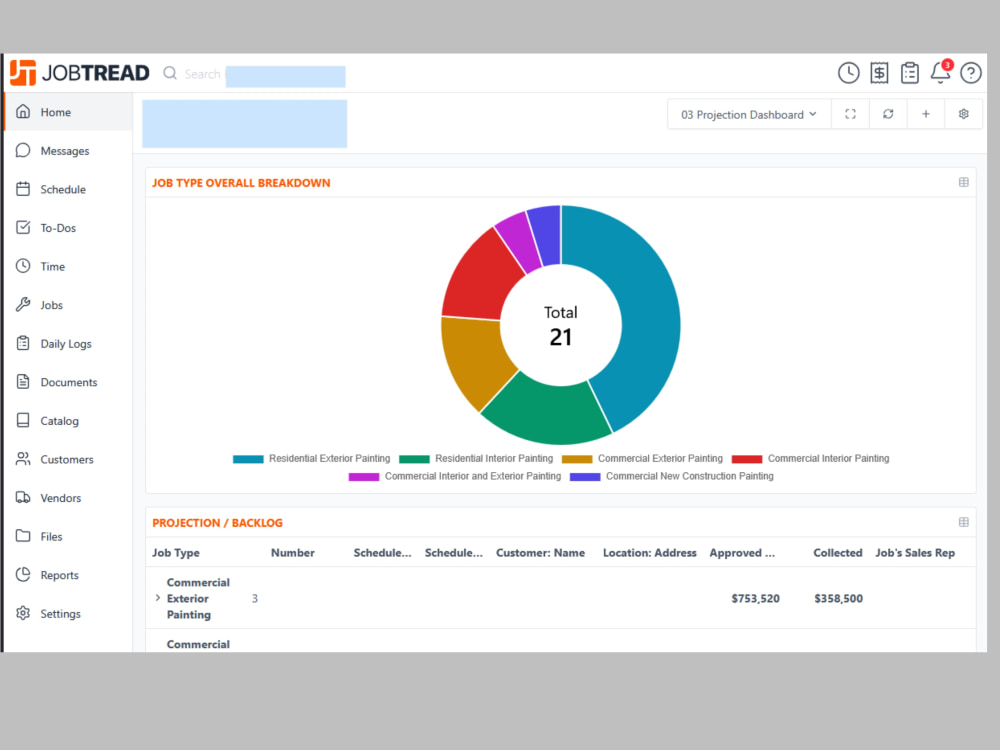
Task: Open the notifications bell icon
Action: pyautogui.click(x=941, y=72)
